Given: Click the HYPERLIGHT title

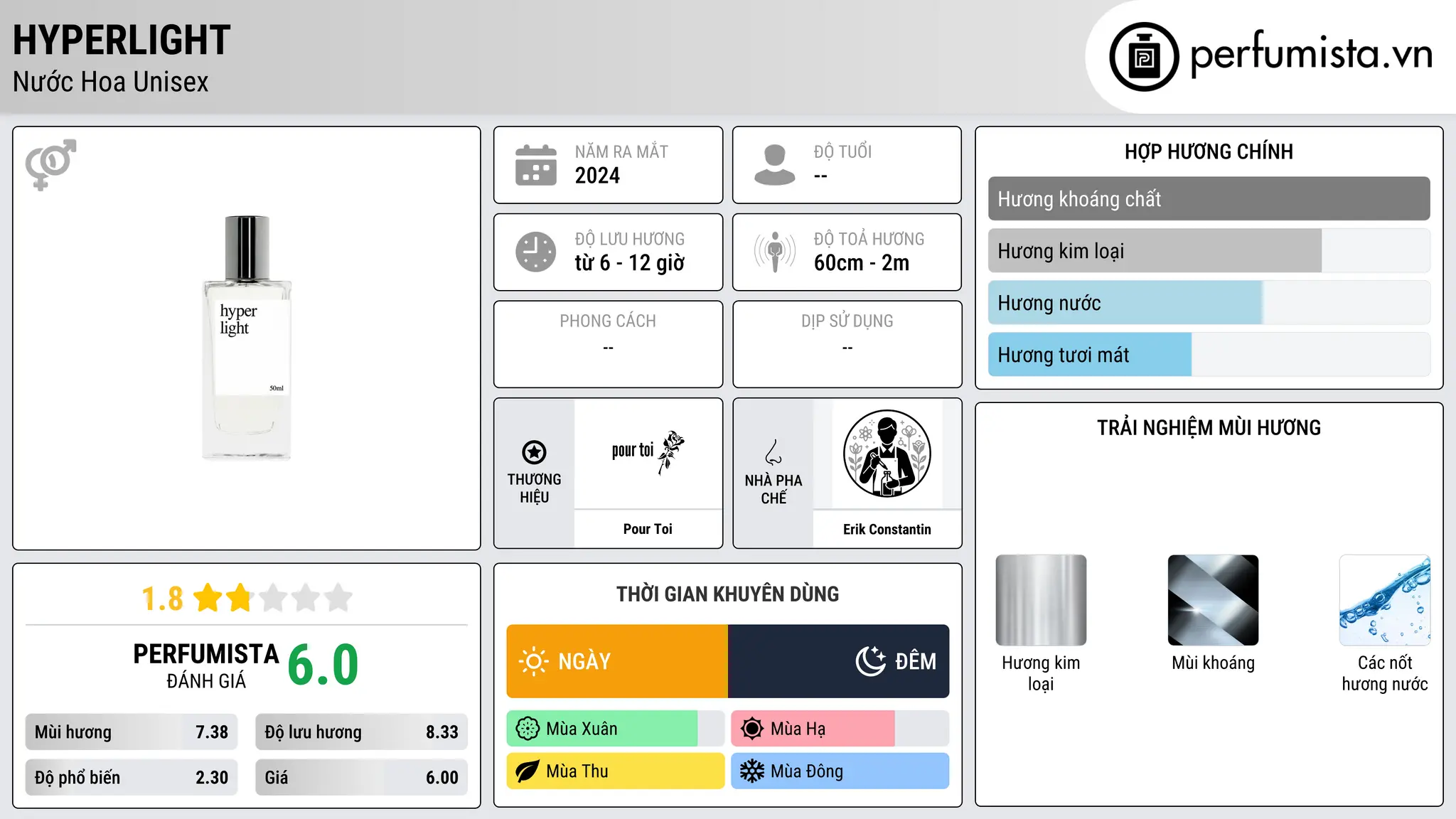Looking at the screenshot, I should (x=122, y=40).
